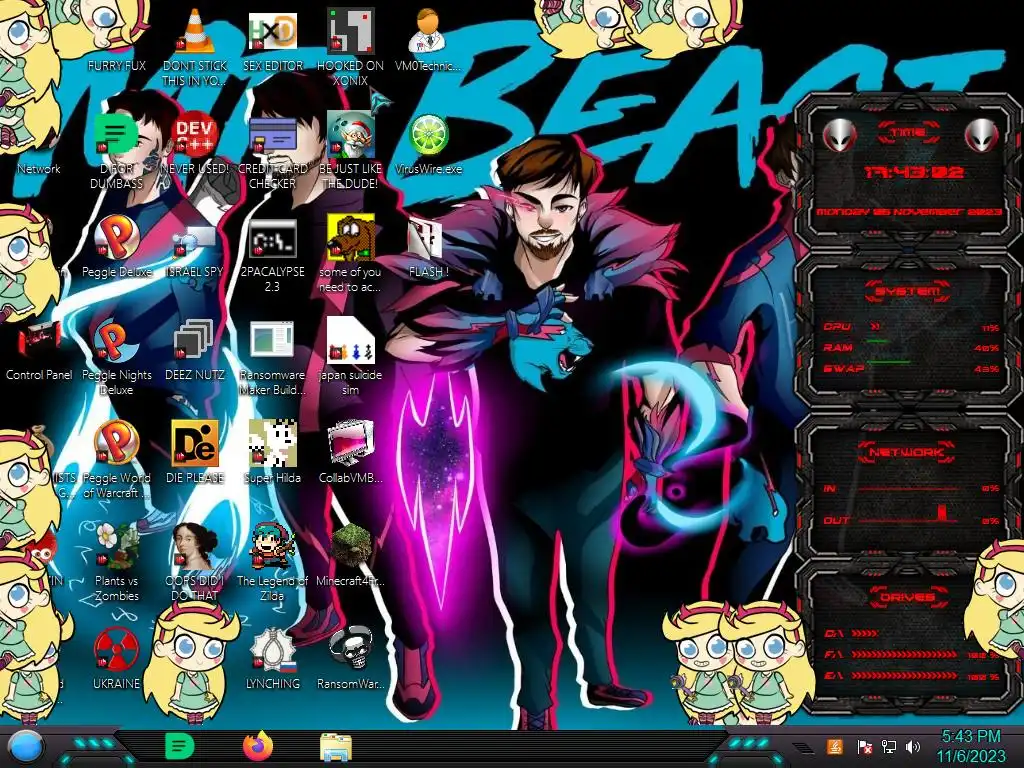Screen dimensions: 1024x768
Task: Open the HxD hex editor shortcut
Action: click(272, 31)
